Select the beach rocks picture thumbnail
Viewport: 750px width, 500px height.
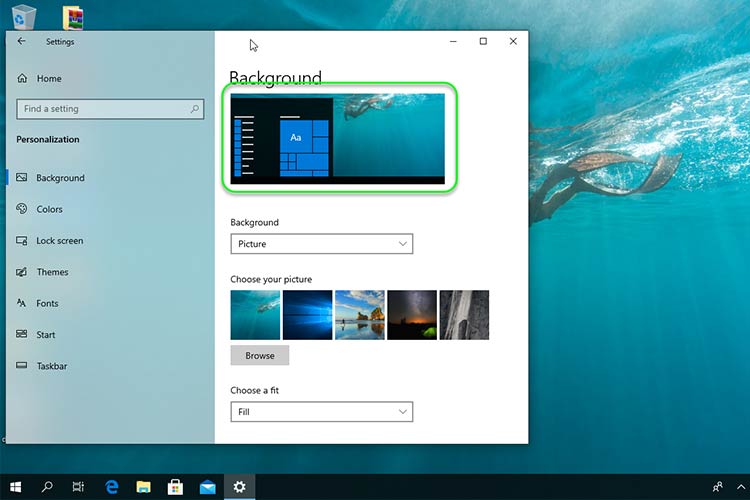point(360,315)
